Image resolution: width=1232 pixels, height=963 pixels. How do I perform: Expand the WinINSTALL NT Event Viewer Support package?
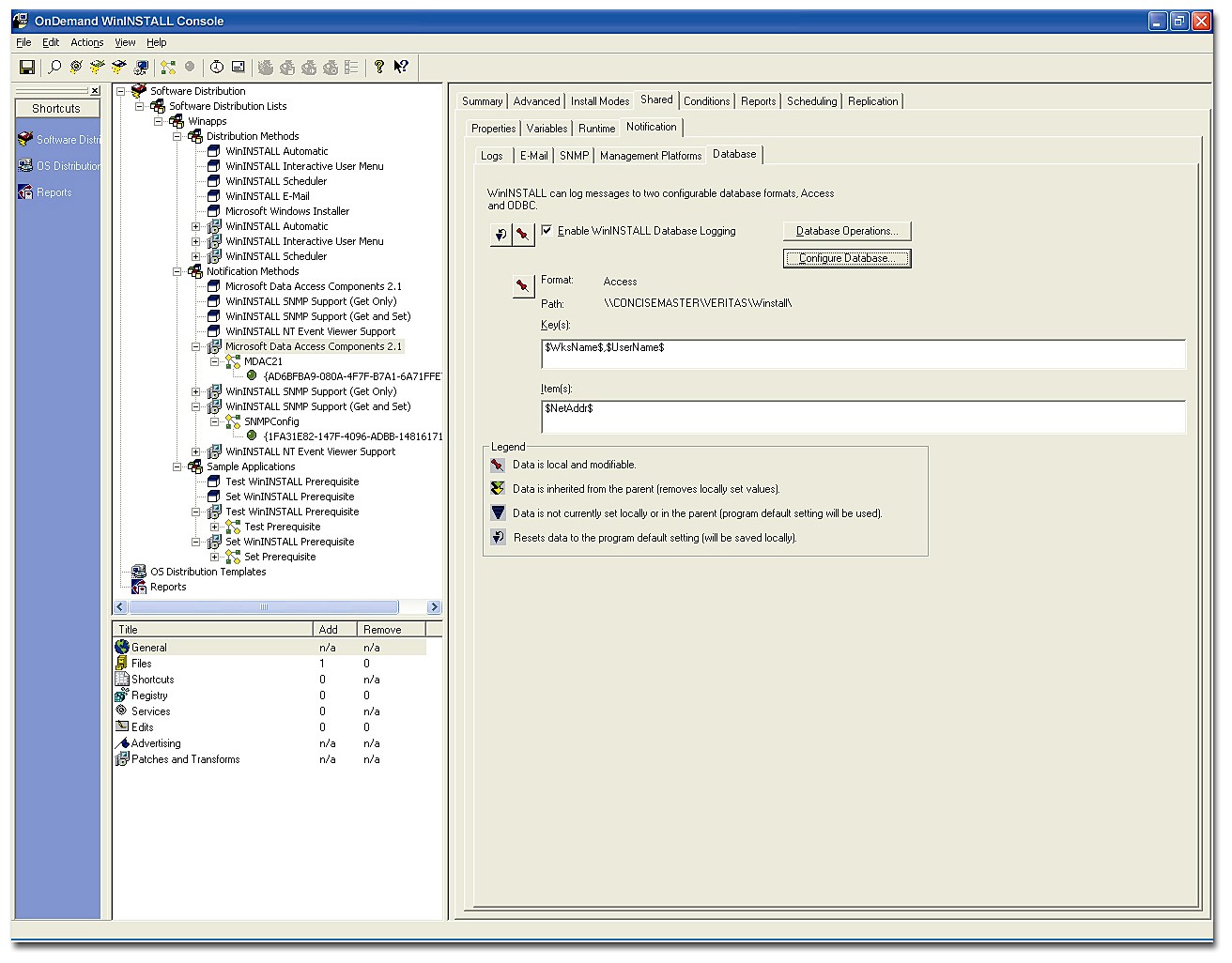[x=195, y=451]
